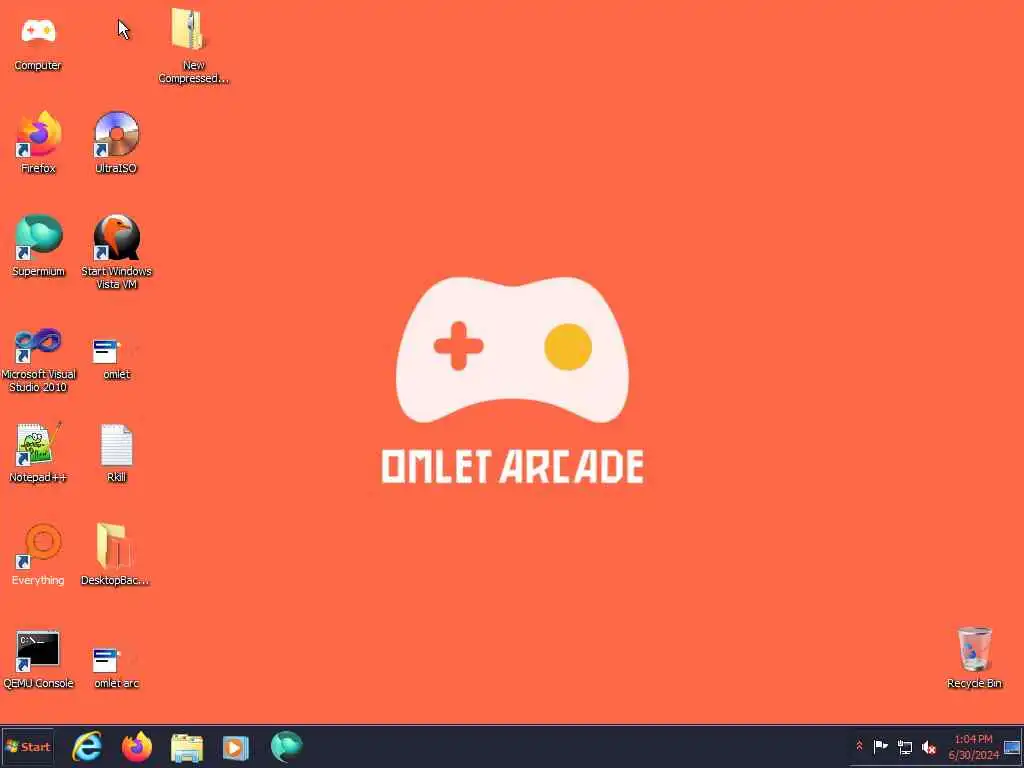
Task: Open the Action Center flag icon
Action: [880, 746]
